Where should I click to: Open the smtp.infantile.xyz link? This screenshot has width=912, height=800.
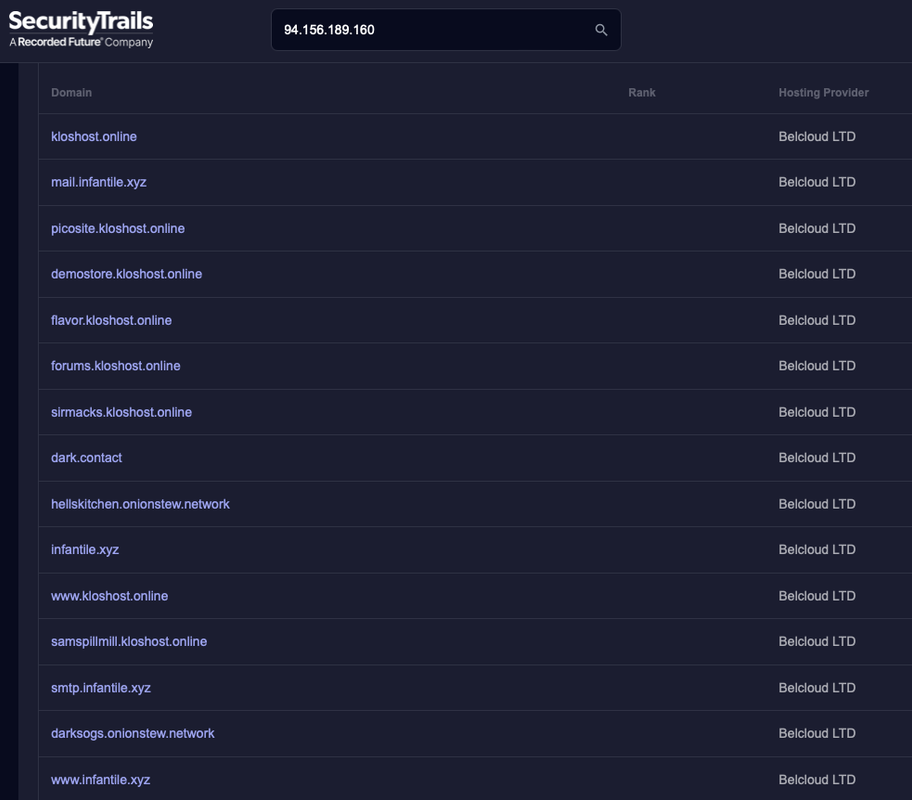pos(101,688)
